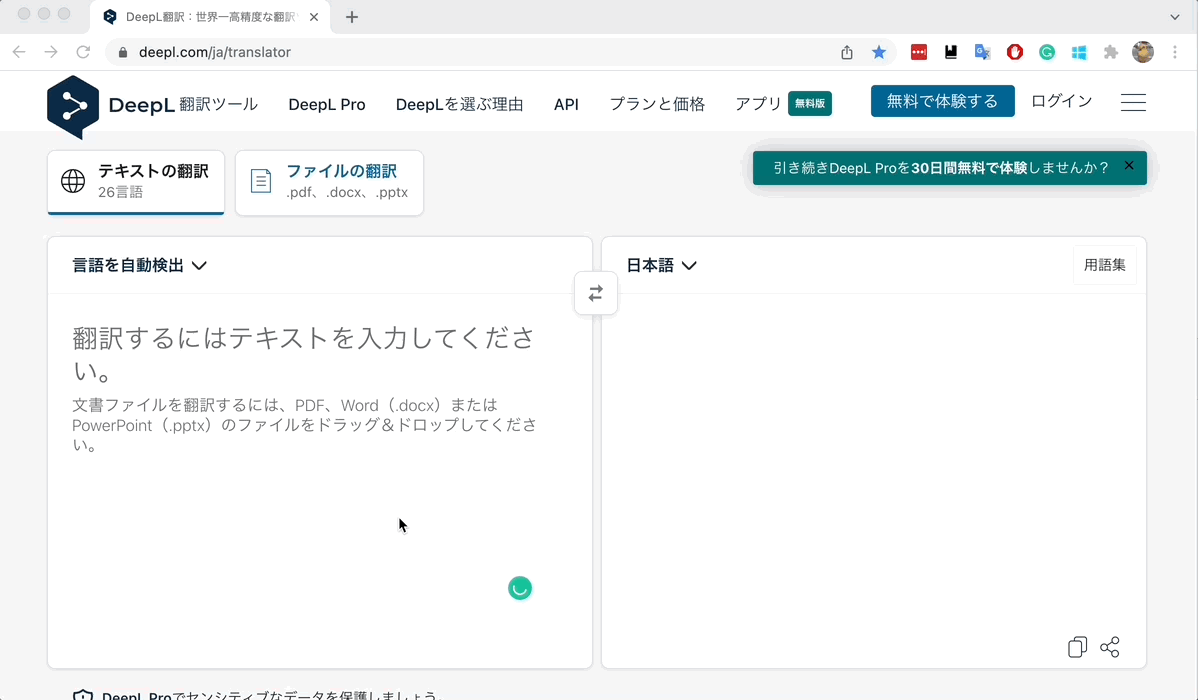Viewport: 1198px width, 700px height.
Task: Open the red dots extension
Action: pos(919,52)
